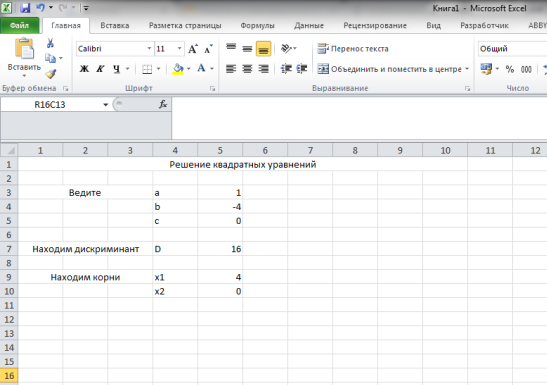Apply the yellow fill color bucket
547x385 pixels.
pyautogui.click(x=178, y=69)
